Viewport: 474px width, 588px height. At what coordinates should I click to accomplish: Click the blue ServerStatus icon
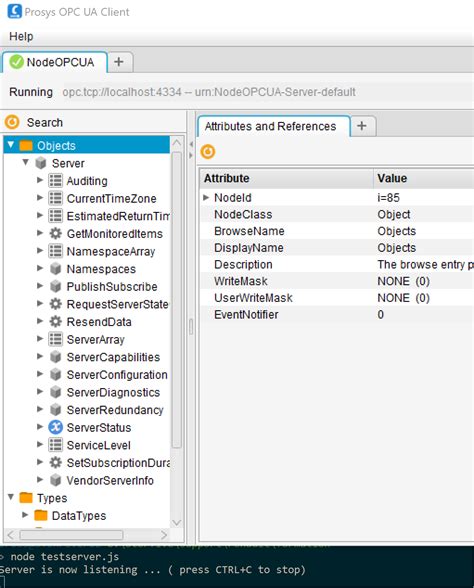[56, 428]
